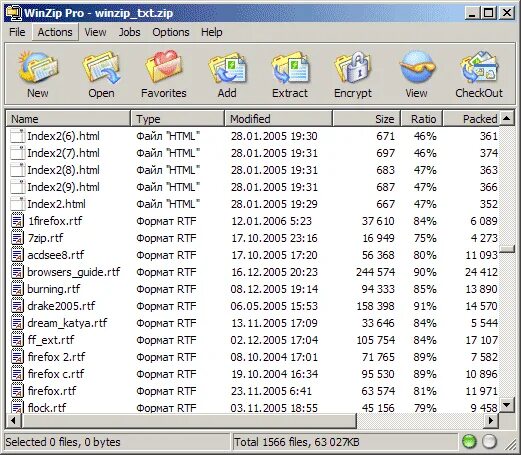Click the vertical scrollbar down arrow
Image resolution: width=521 pixels, height=455 pixels.
click(x=507, y=405)
